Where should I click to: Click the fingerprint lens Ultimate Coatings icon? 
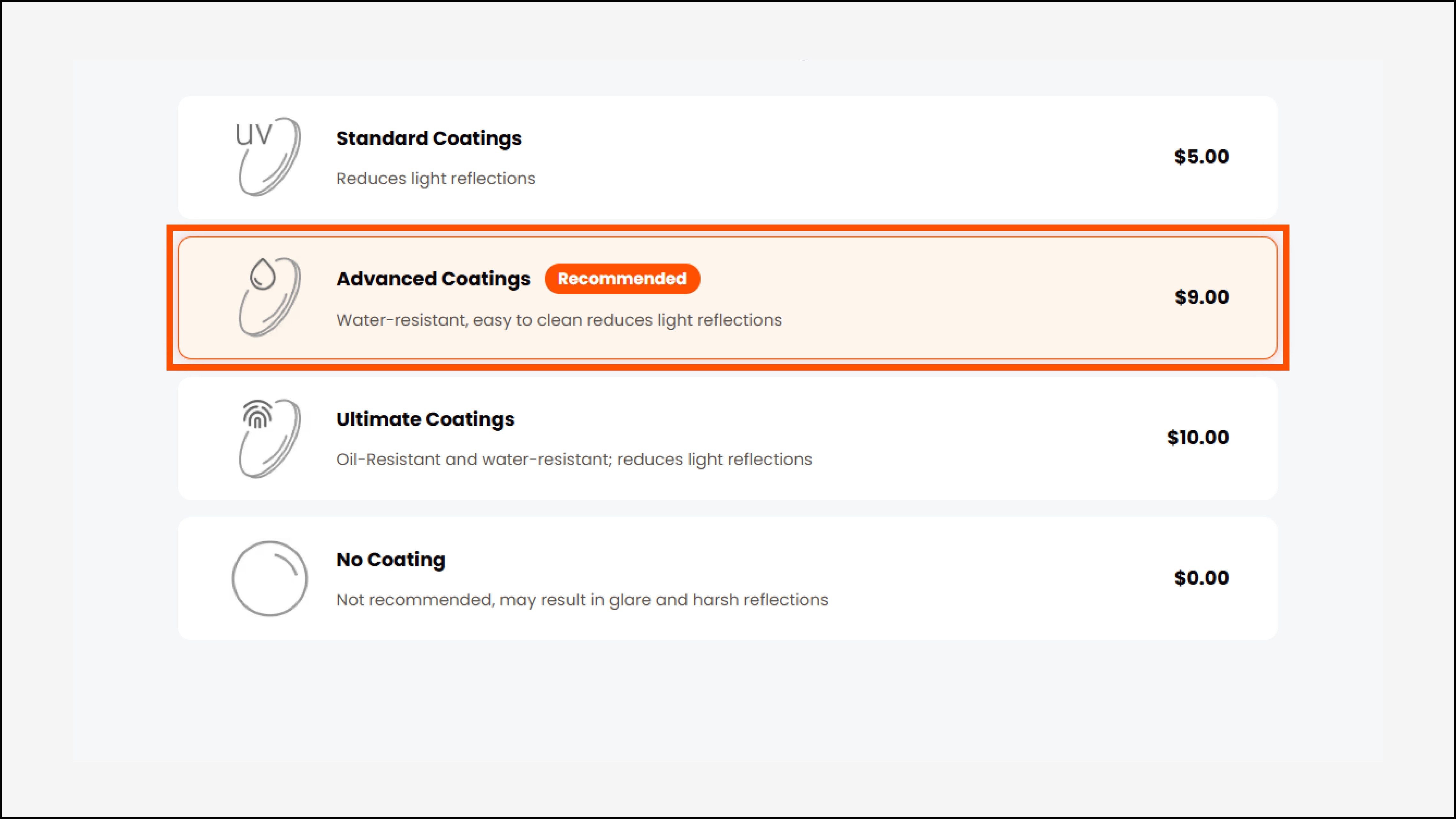point(269,438)
